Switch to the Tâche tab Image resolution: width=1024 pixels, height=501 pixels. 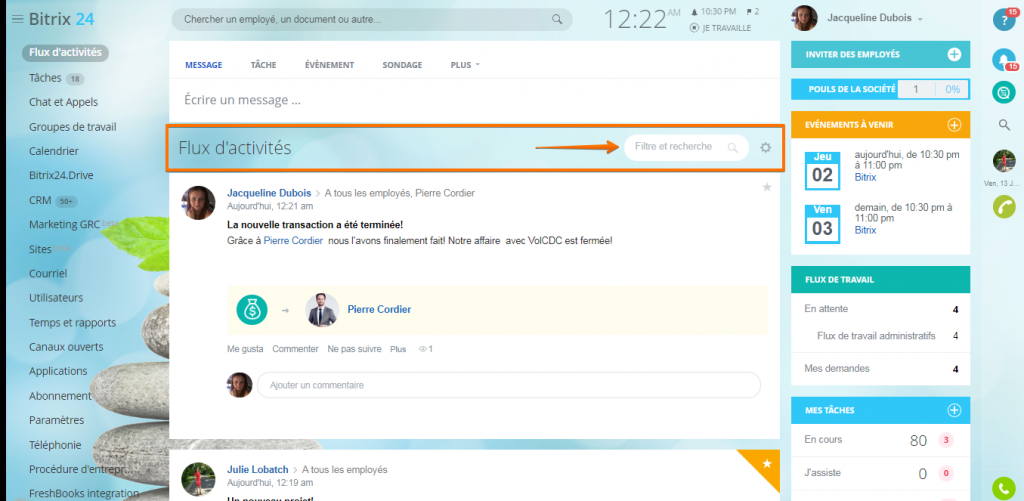coord(263,65)
